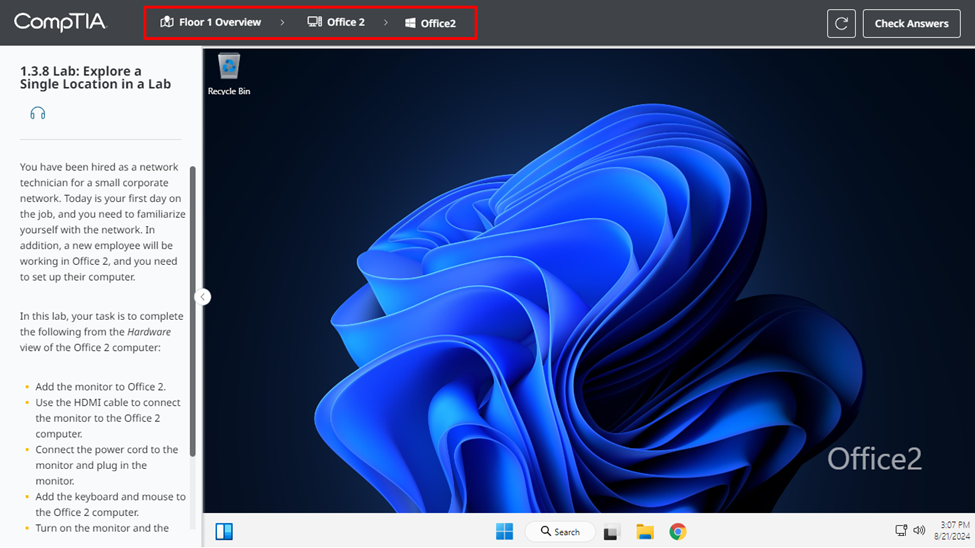The width and height of the screenshot is (975, 548).
Task: Open the clock and date flyout
Action: click(x=954, y=531)
